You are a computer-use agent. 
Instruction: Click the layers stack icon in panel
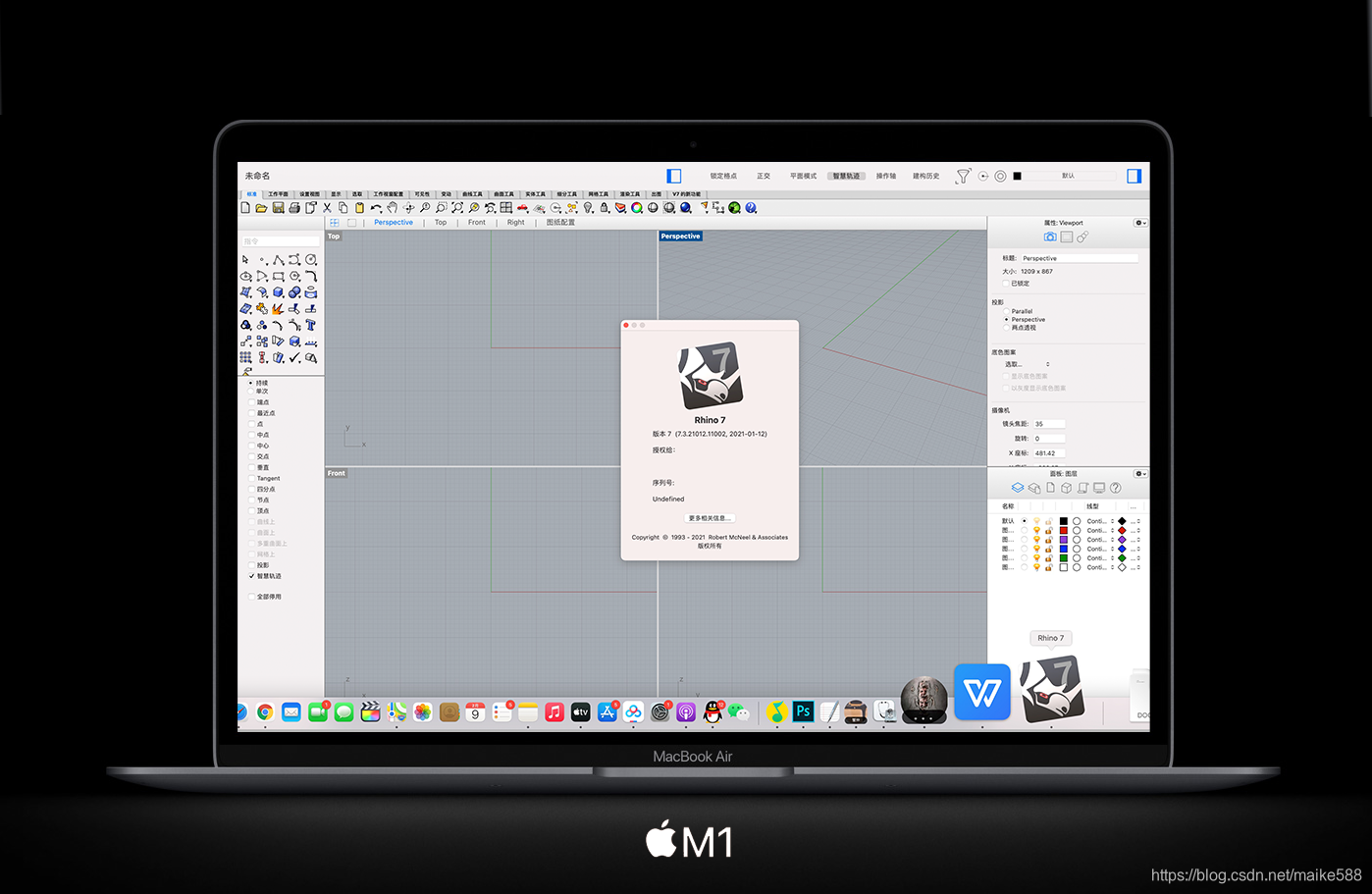pyautogui.click(x=1017, y=488)
